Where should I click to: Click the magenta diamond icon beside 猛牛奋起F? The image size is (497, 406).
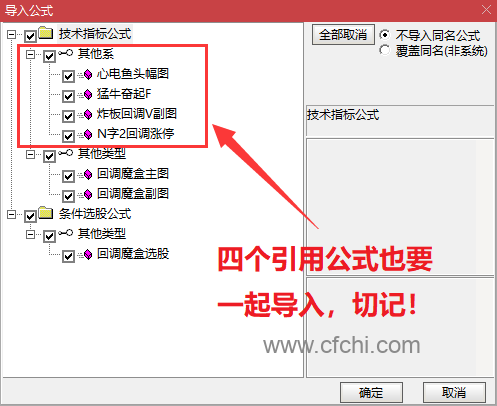click(88, 95)
